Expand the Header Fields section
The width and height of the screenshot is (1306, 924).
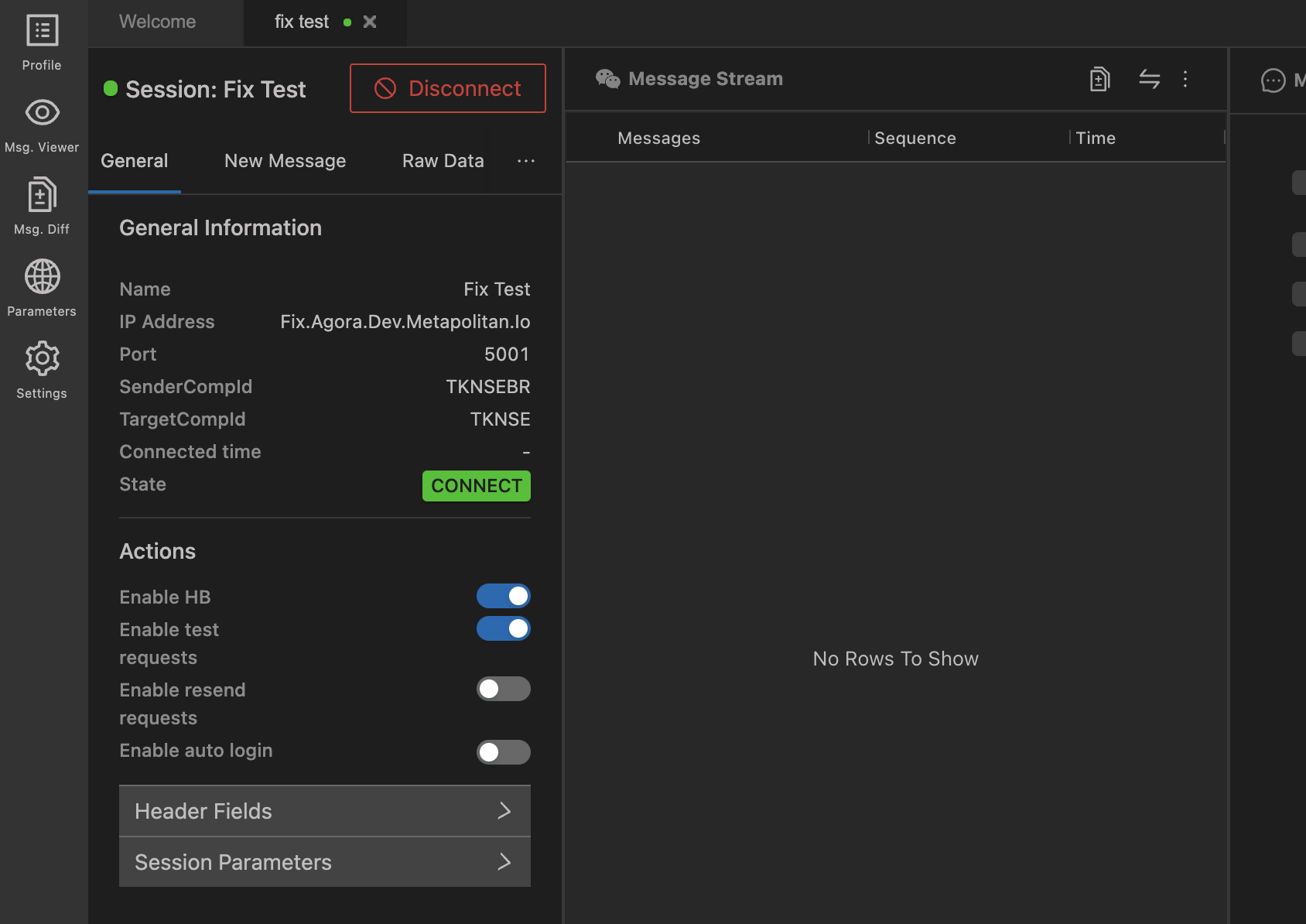(325, 811)
